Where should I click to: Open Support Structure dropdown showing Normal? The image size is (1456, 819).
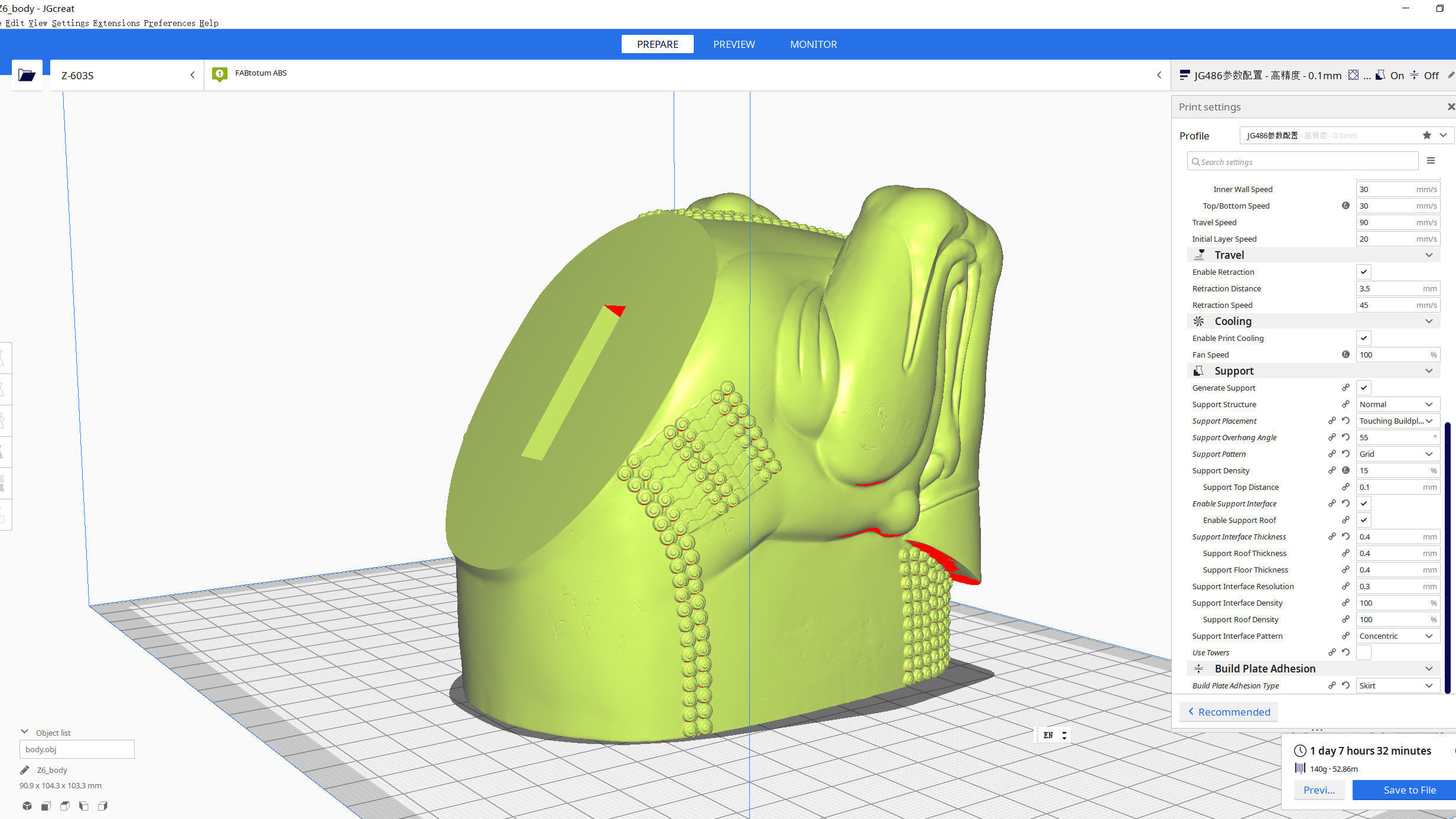click(x=1397, y=404)
